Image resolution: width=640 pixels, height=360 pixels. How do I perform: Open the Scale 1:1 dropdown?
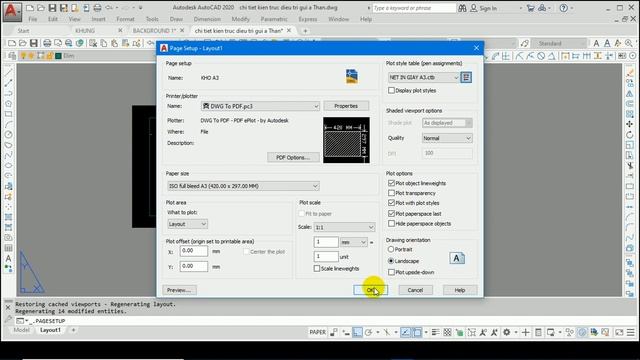[x=344, y=227]
